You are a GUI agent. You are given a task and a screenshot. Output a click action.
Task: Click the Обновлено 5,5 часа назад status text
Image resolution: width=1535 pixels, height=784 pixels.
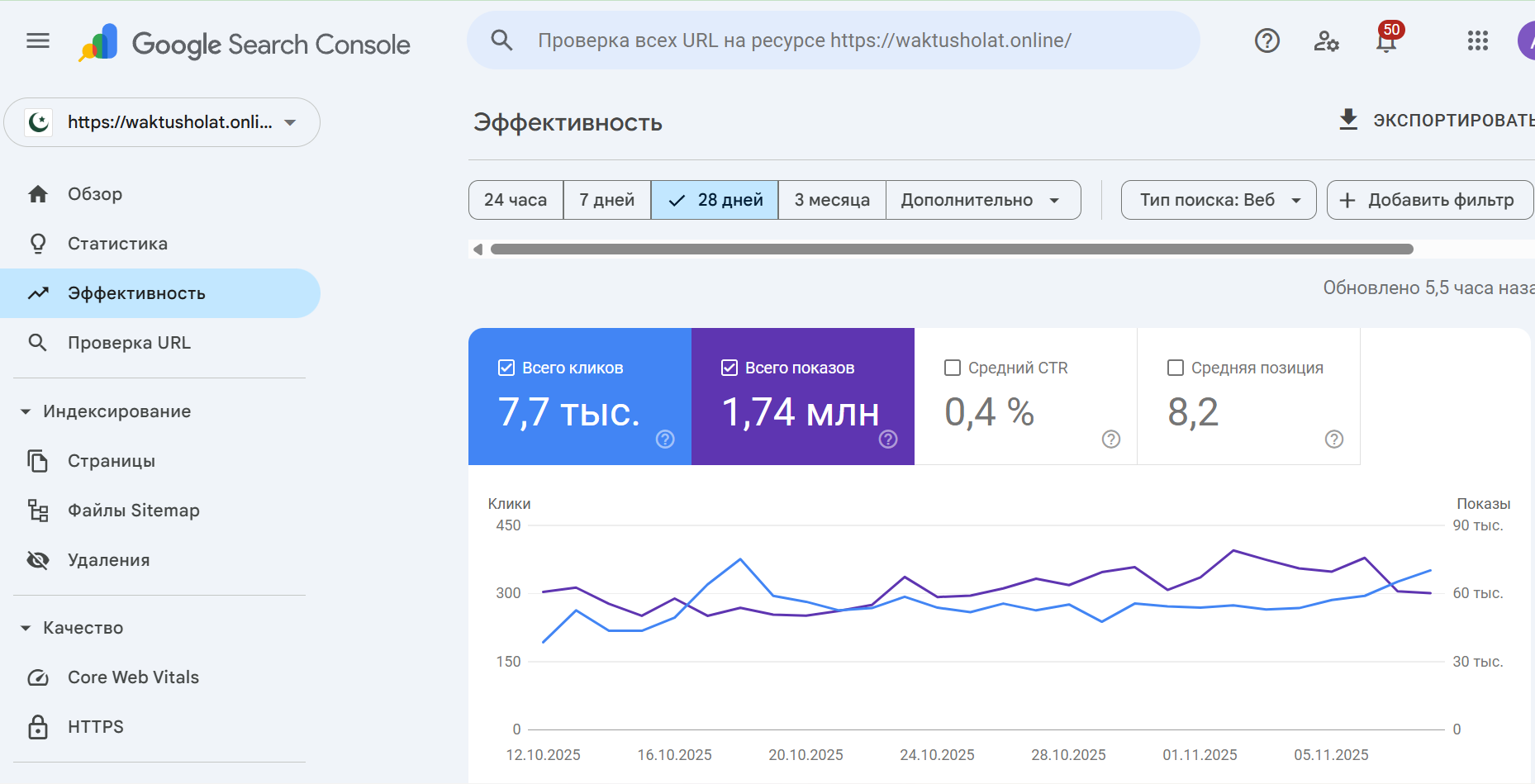1429,287
